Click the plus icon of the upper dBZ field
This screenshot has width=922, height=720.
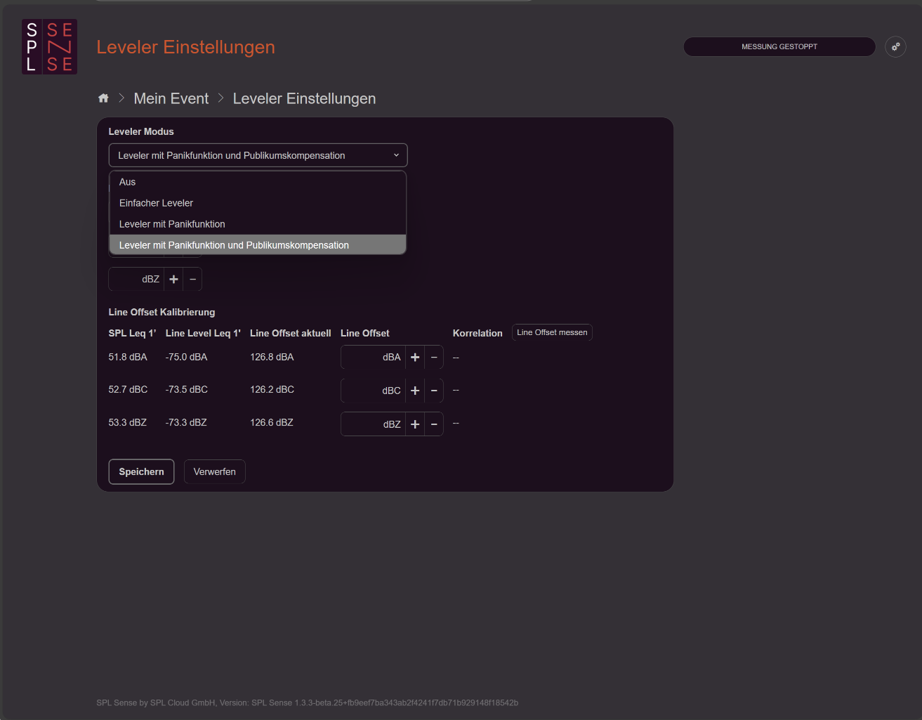[x=173, y=279]
